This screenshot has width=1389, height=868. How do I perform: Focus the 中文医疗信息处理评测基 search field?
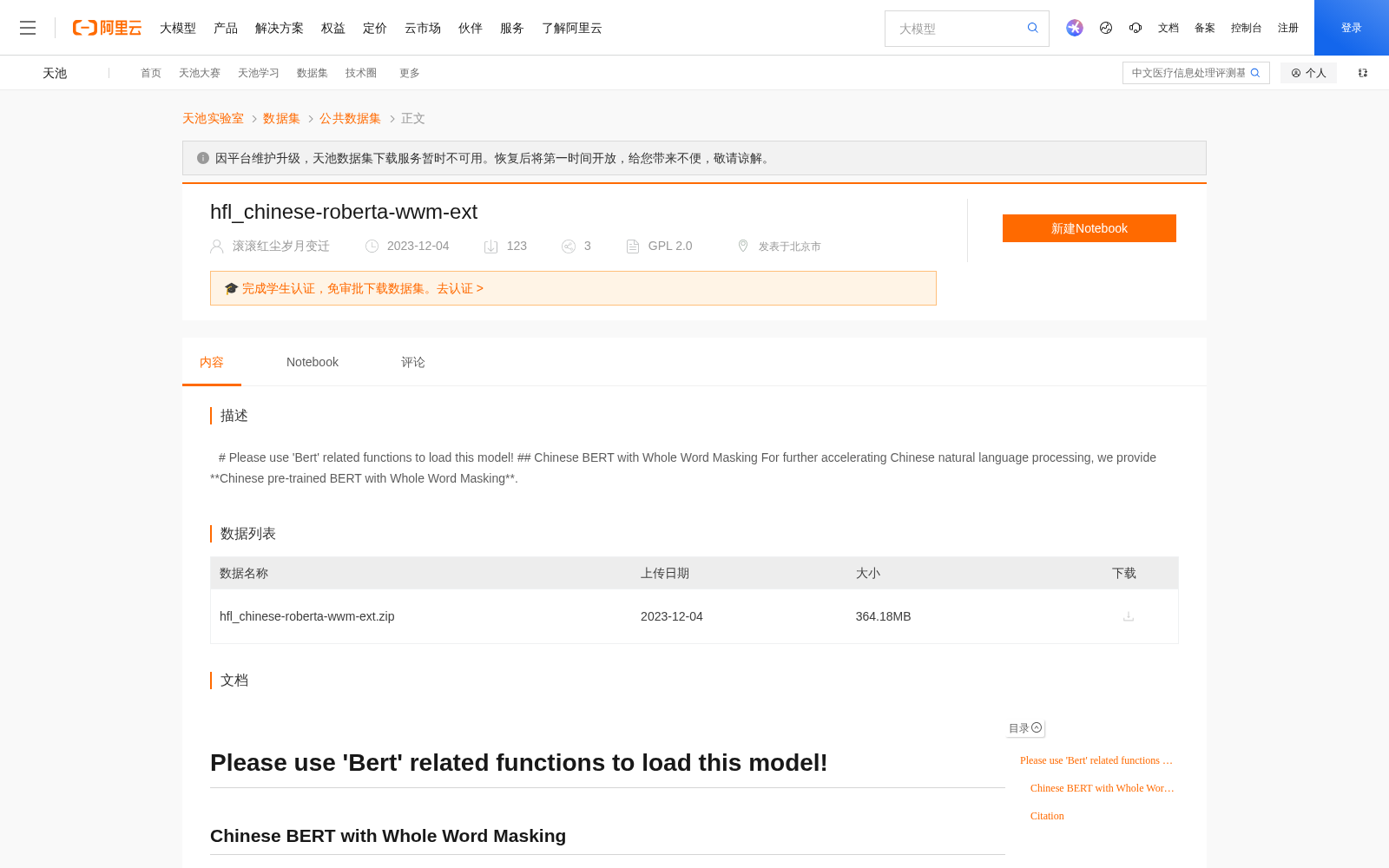[x=1188, y=73]
